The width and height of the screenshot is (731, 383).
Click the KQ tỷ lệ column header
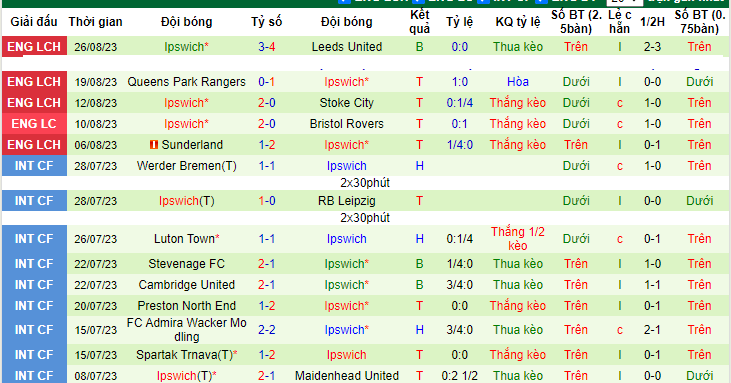(518, 22)
